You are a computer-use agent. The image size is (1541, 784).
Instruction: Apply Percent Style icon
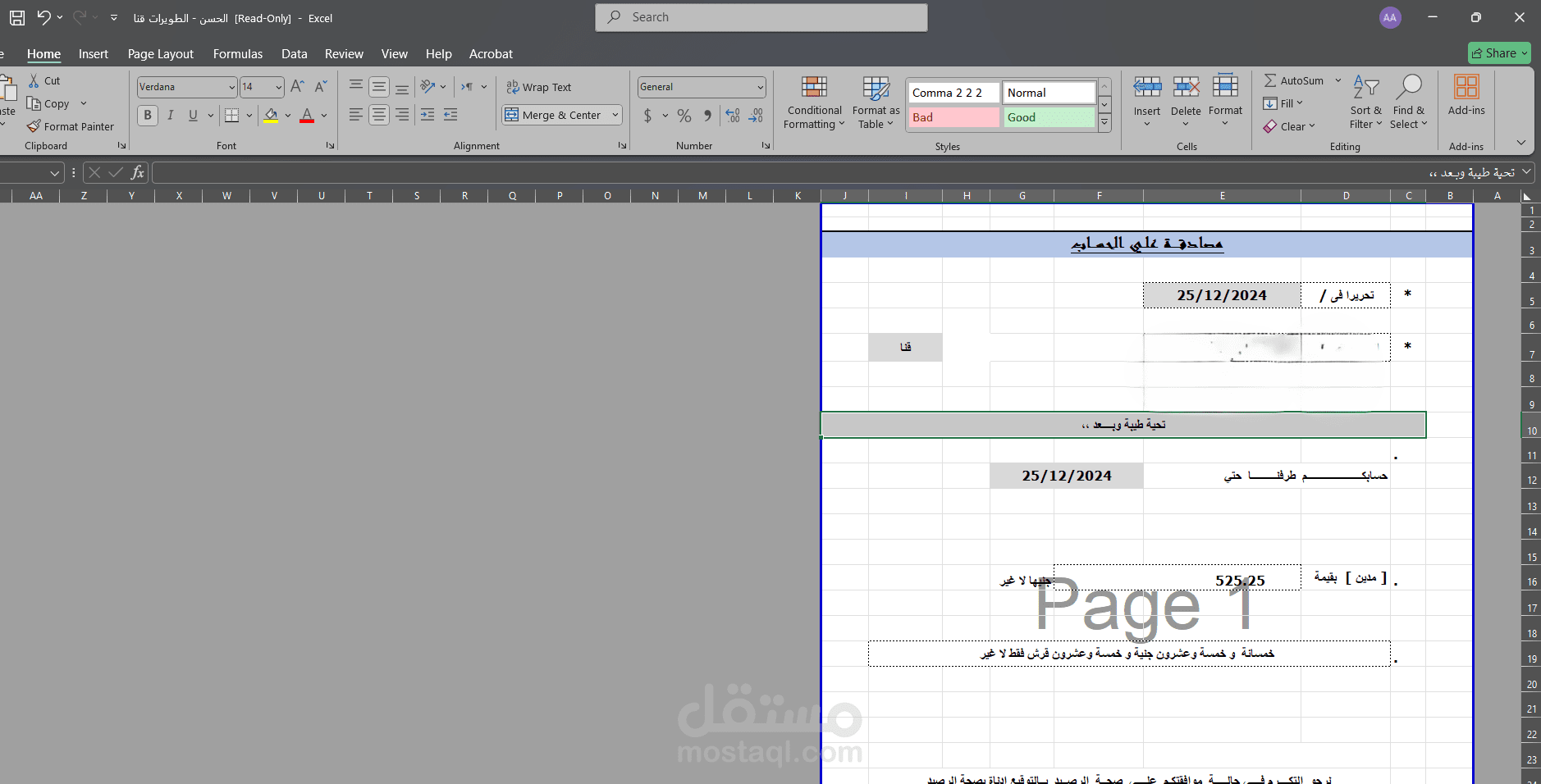pos(684,116)
